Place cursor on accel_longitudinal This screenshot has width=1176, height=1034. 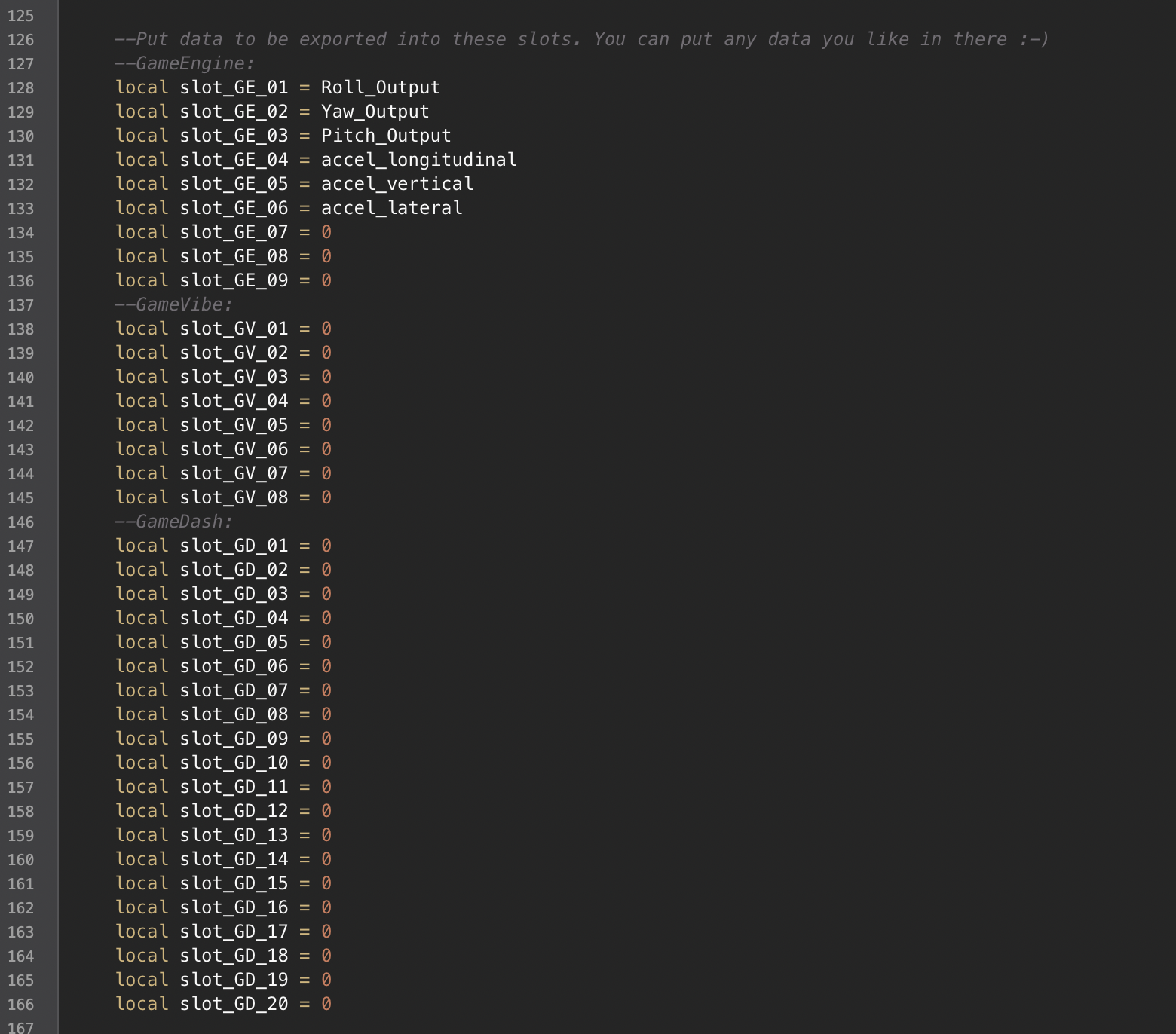418,160
